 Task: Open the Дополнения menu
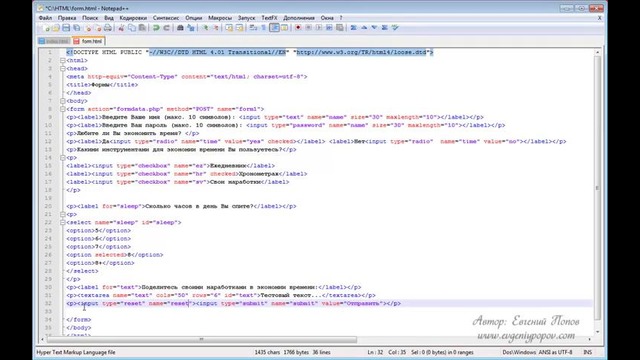pos(299,18)
